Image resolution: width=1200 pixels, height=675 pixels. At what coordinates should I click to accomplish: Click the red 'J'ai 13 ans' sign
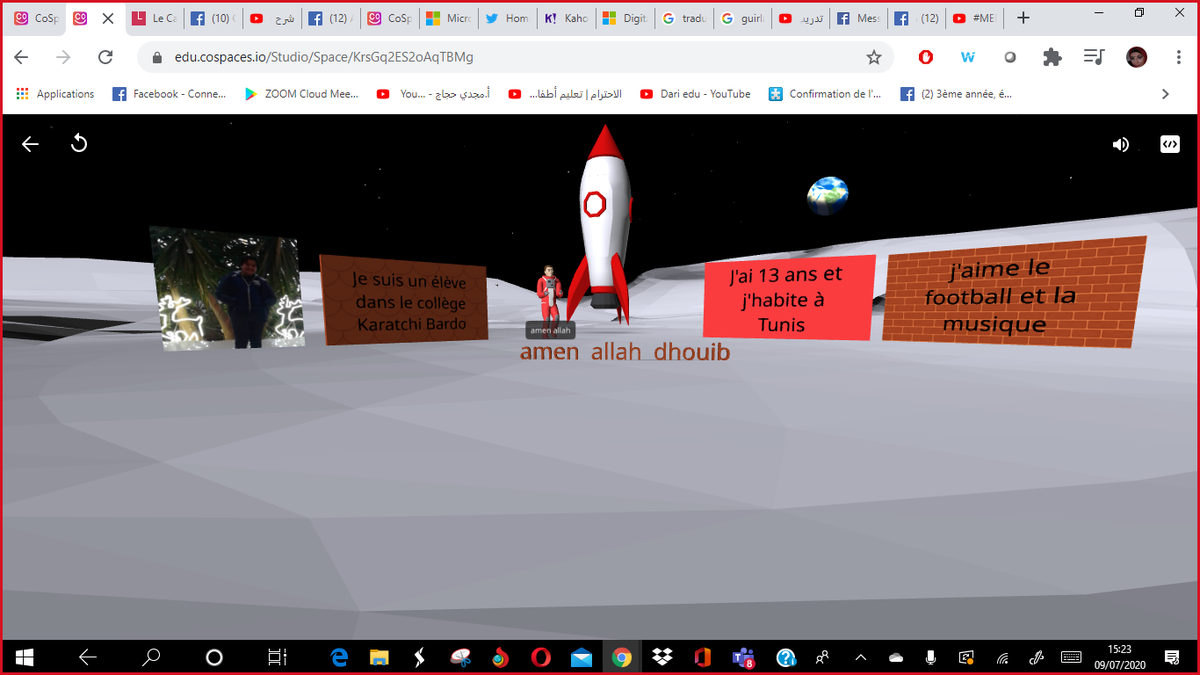788,297
